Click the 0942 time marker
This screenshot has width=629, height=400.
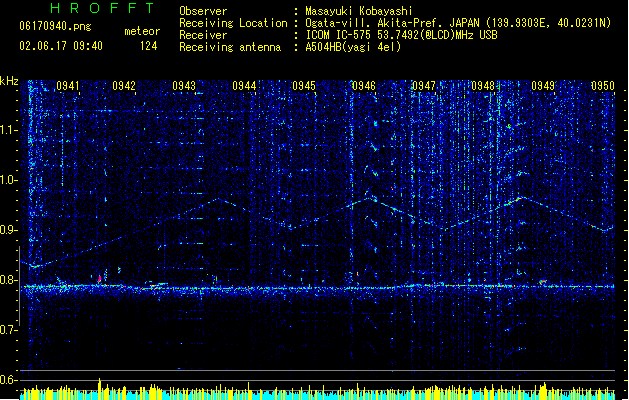point(124,86)
